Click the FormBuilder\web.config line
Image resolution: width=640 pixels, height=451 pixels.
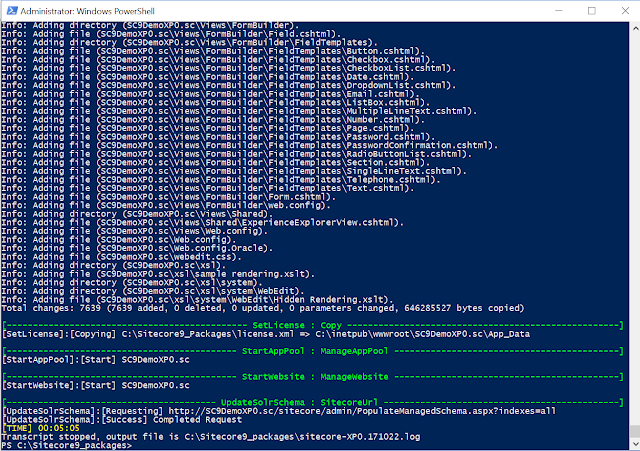[166, 205]
